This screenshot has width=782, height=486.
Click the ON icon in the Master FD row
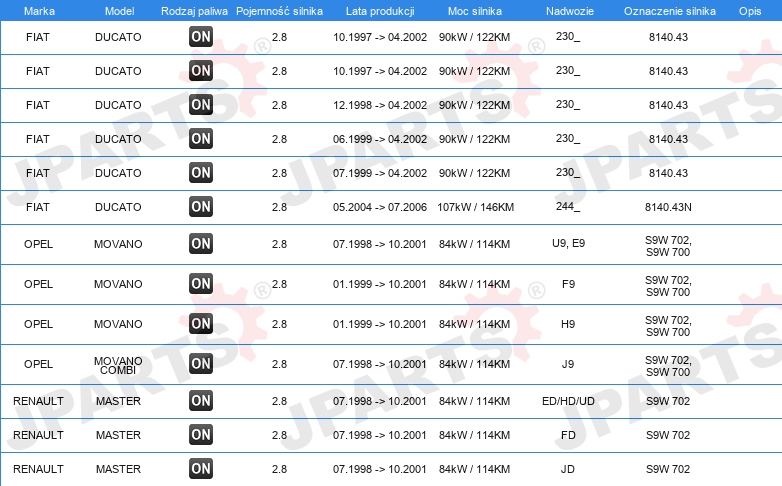201,435
